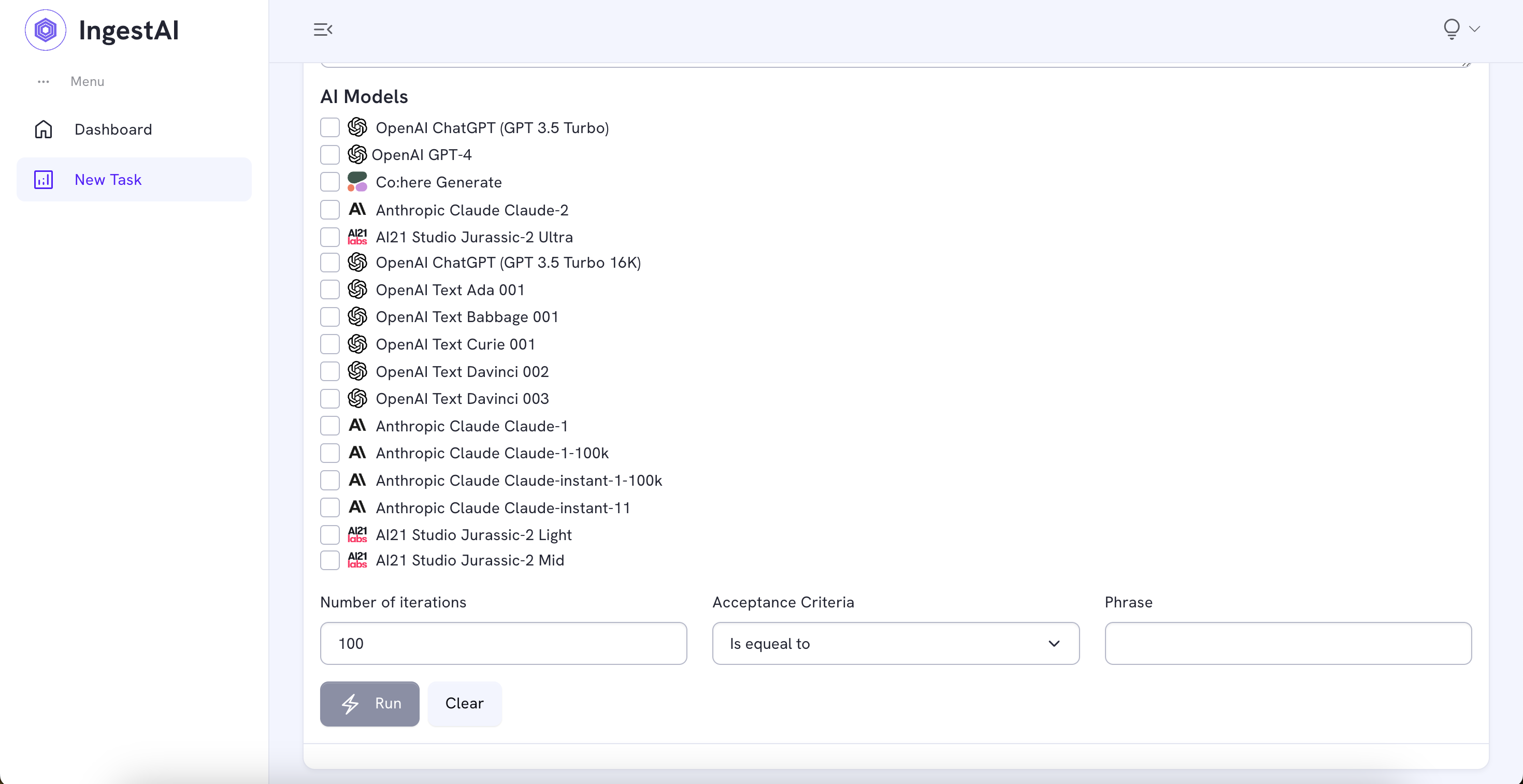Click Anthropic logo beside Claude-2

357,210
